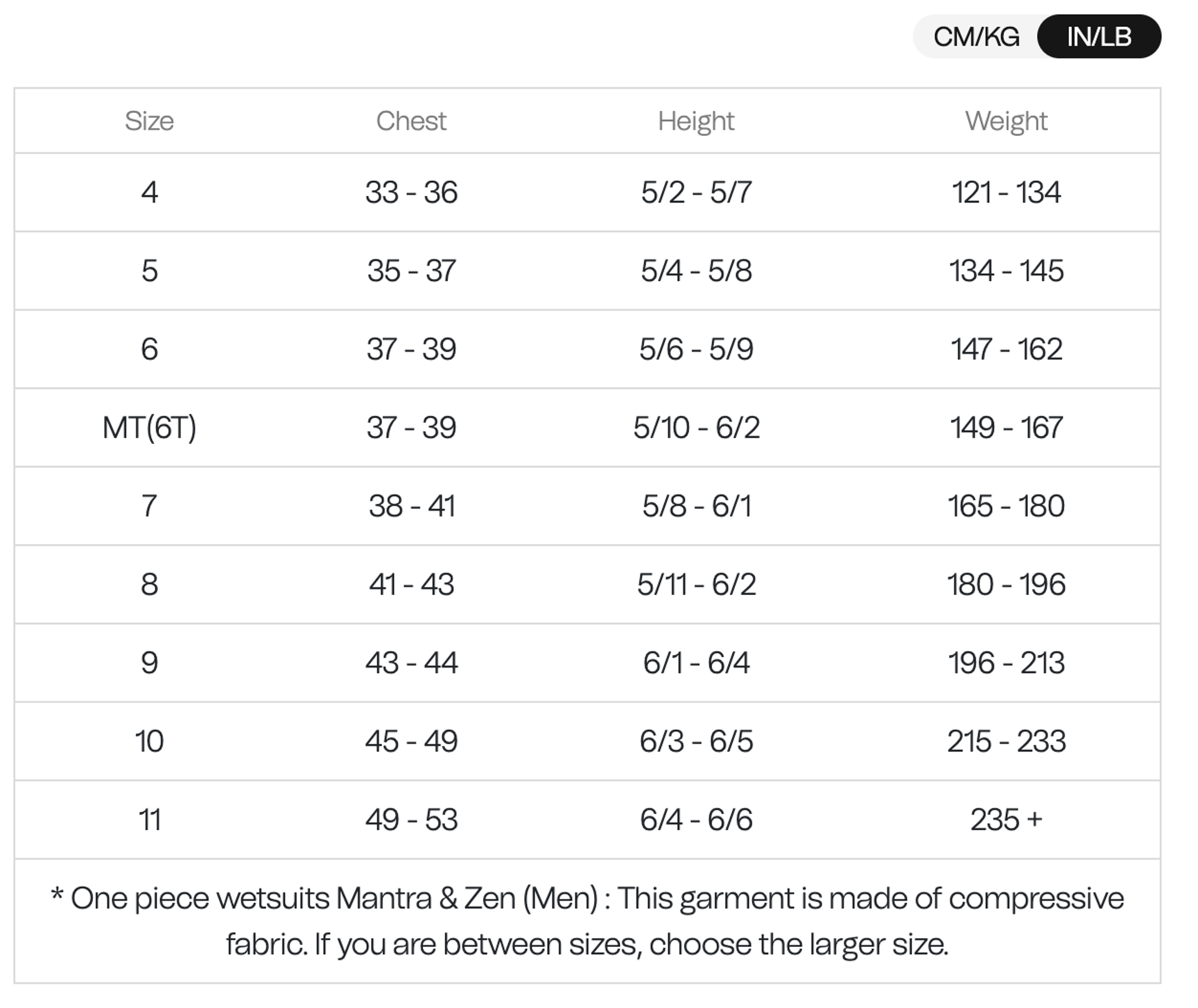Click weight value 121 - 134
The width and height of the screenshot is (1198, 1008).
point(1006,192)
